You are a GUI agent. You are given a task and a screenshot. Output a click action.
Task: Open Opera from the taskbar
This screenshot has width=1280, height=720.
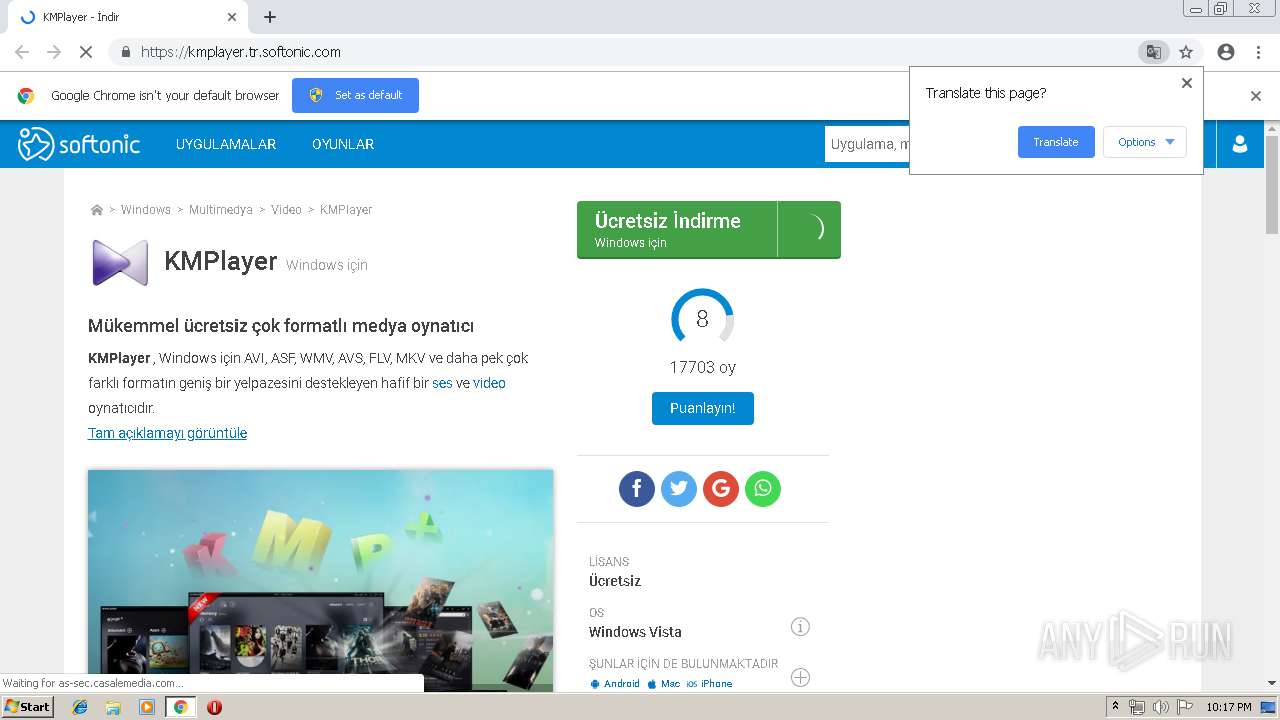(214, 707)
